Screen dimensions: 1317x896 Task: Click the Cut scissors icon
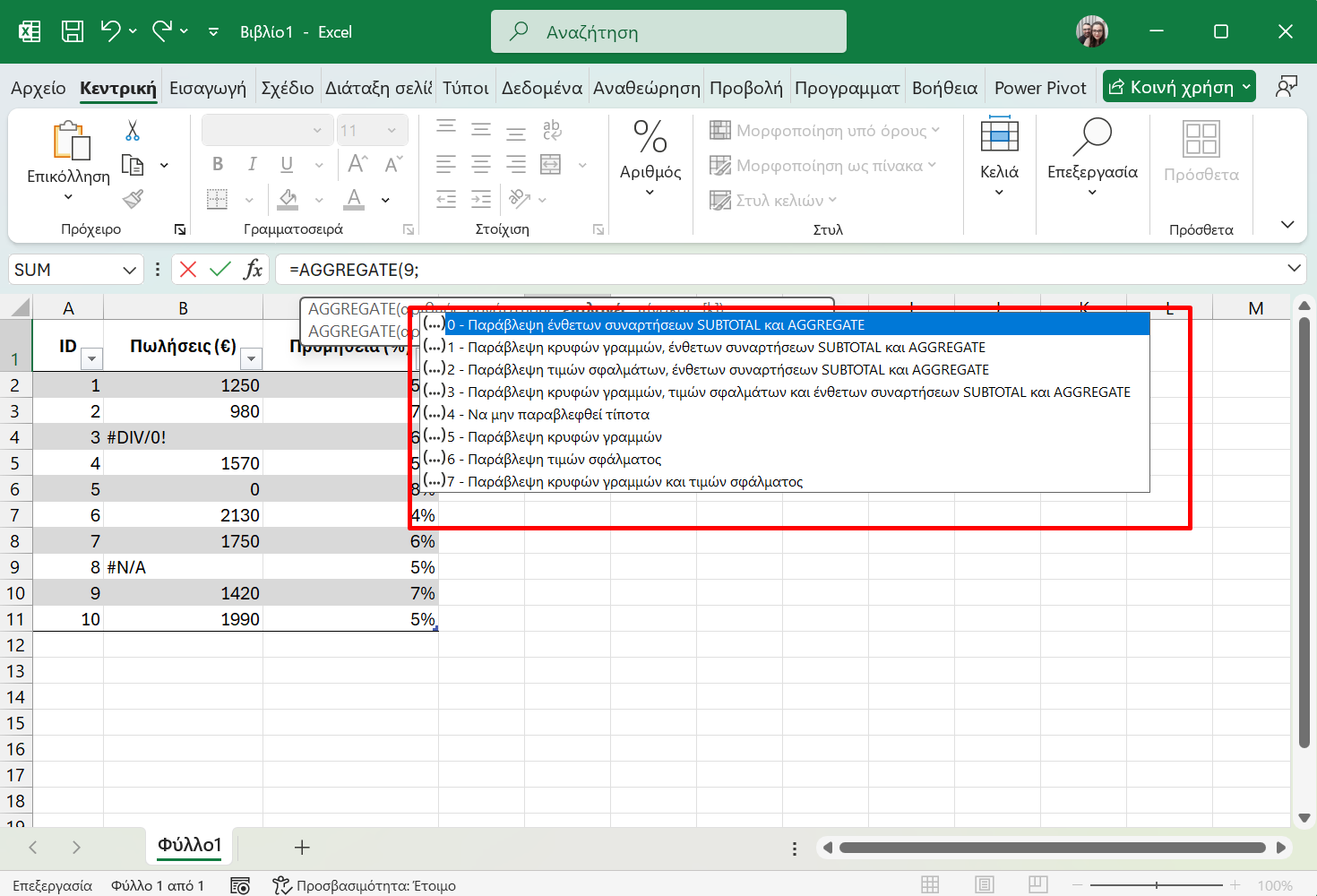(x=133, y=131)
